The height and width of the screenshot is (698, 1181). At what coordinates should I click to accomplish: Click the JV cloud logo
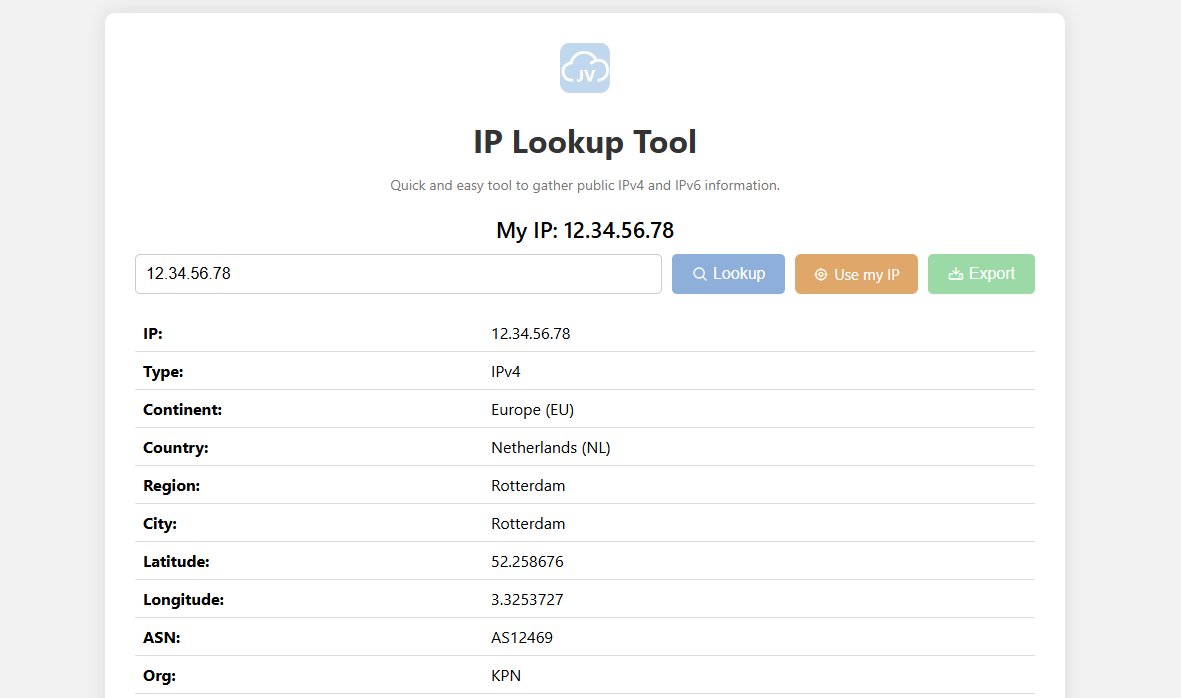coord(584,68)
